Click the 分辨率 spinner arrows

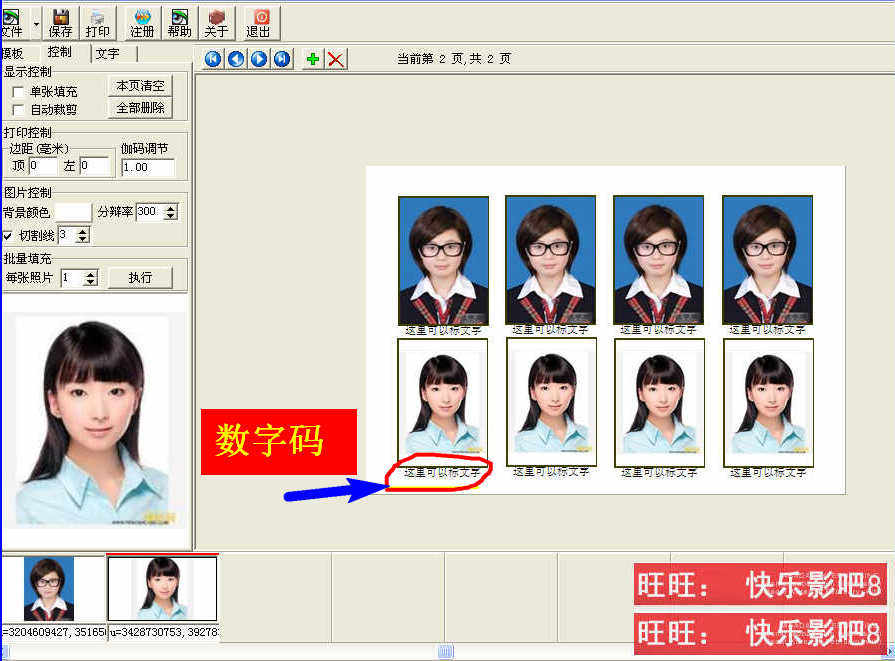(x=171, y=212)
